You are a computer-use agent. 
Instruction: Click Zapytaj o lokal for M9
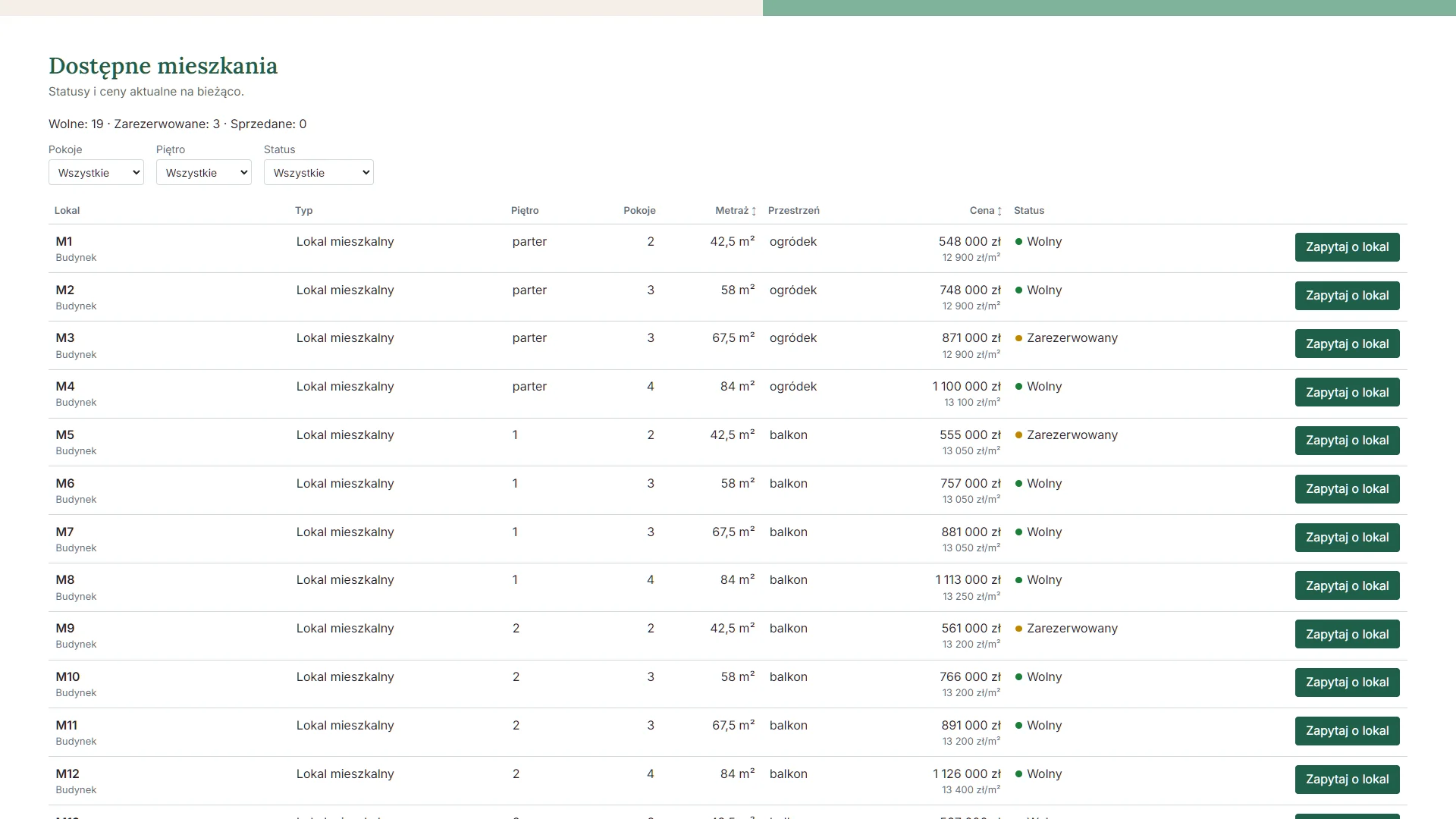(x=1347, y=634)
